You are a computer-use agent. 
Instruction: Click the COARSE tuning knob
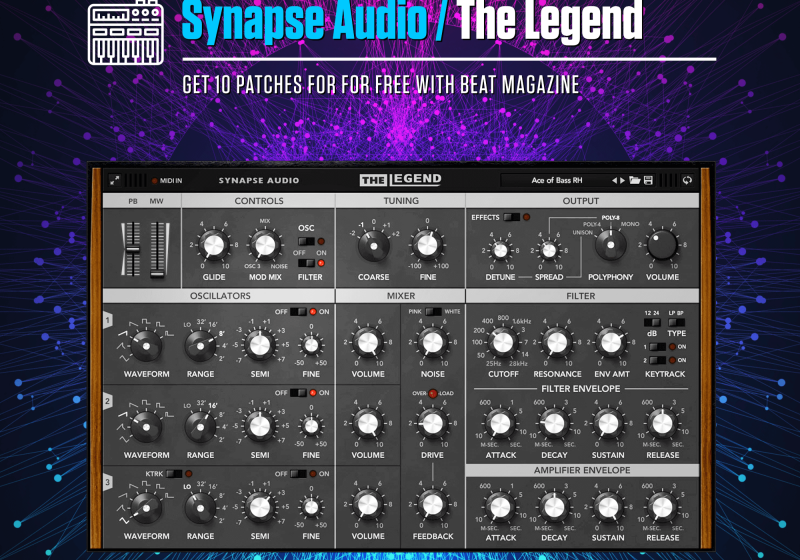pyautogui.click(x=373, y=246)
